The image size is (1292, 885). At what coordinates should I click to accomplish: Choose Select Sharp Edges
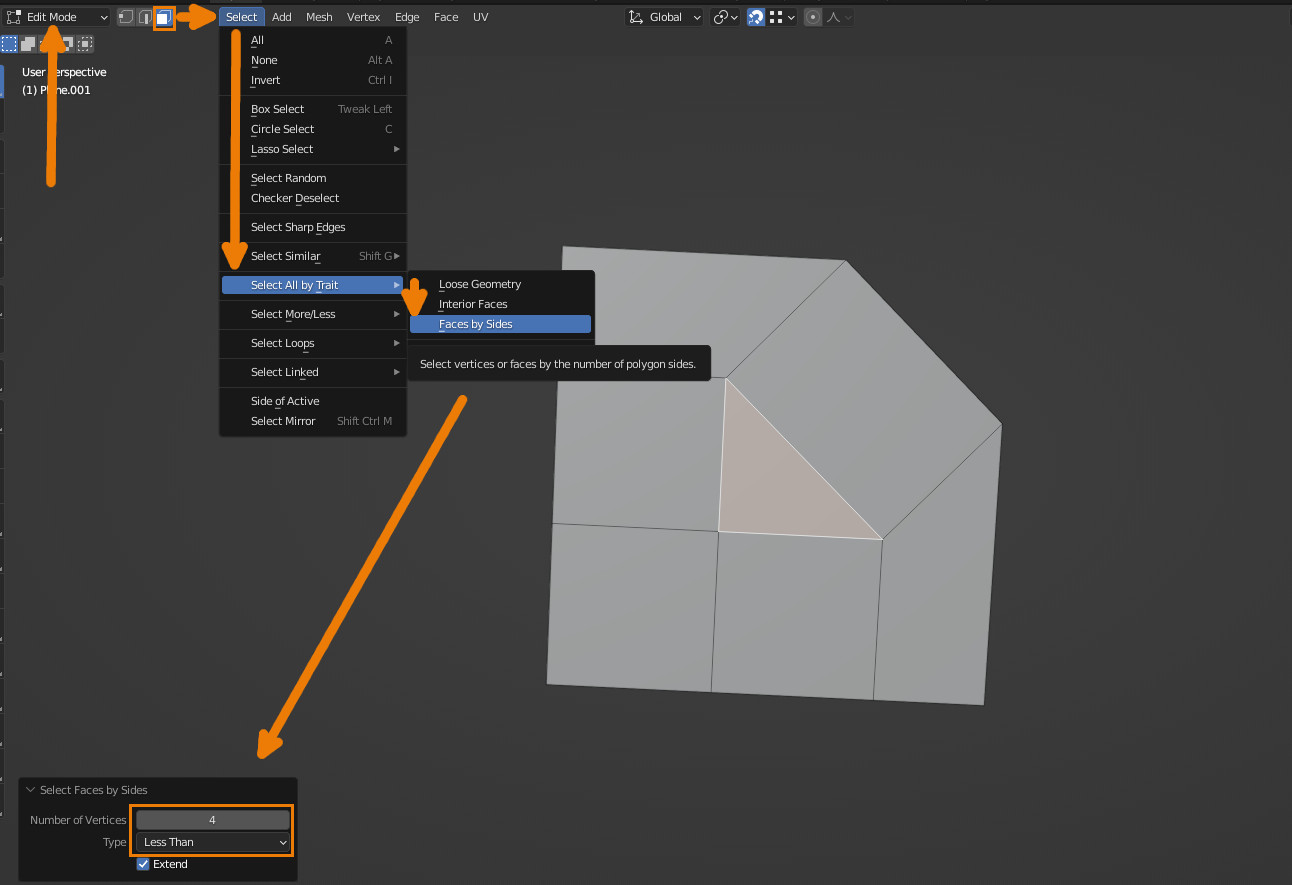pos(313,227)
